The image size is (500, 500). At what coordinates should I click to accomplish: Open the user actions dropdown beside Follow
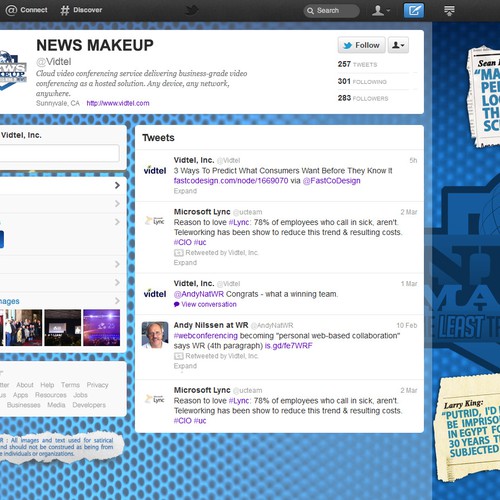click(398, 45)
